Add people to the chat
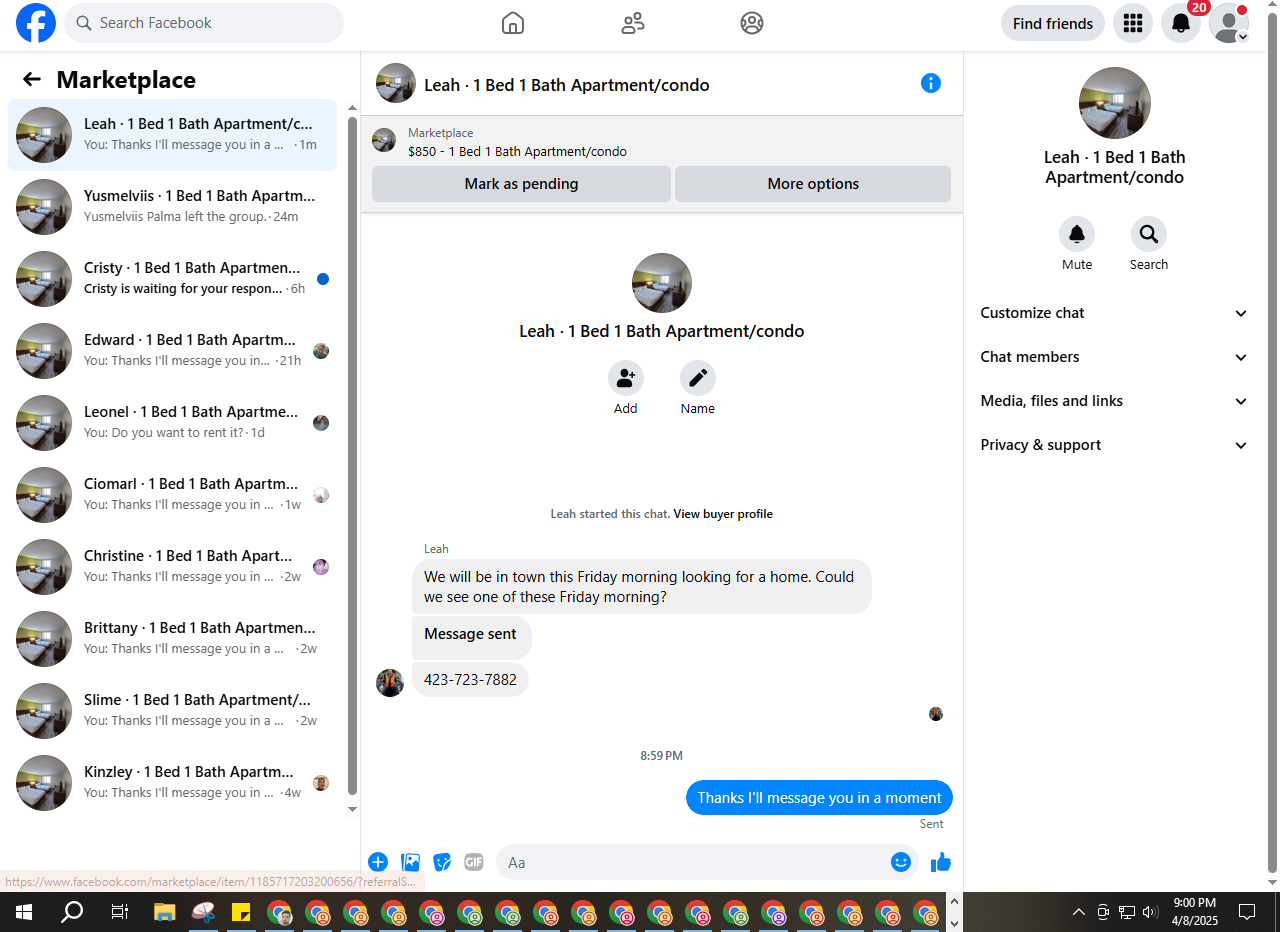The image size is (1280, 932). click(626, 378)
